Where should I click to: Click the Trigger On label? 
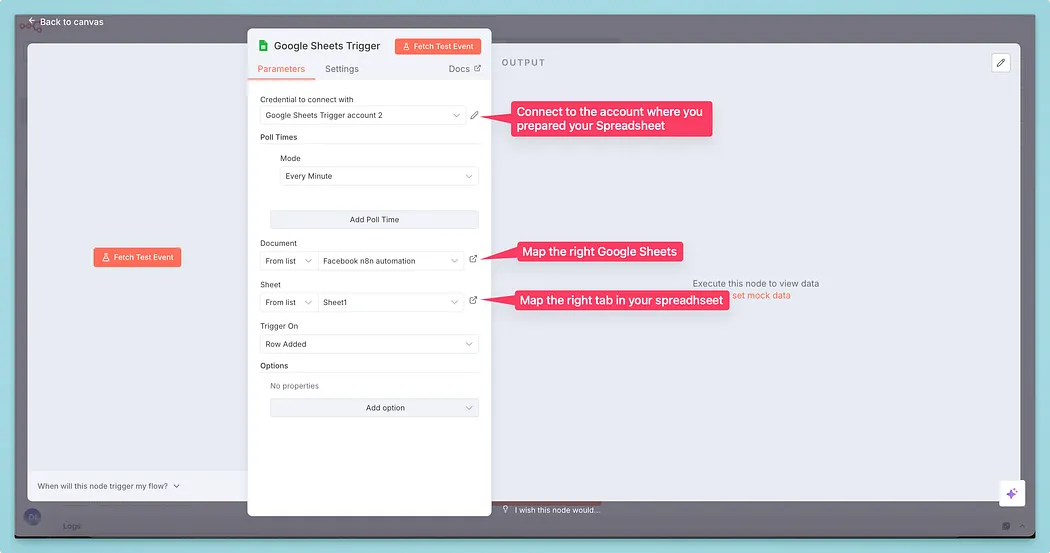pyautogui.click(x=279, y=326)
